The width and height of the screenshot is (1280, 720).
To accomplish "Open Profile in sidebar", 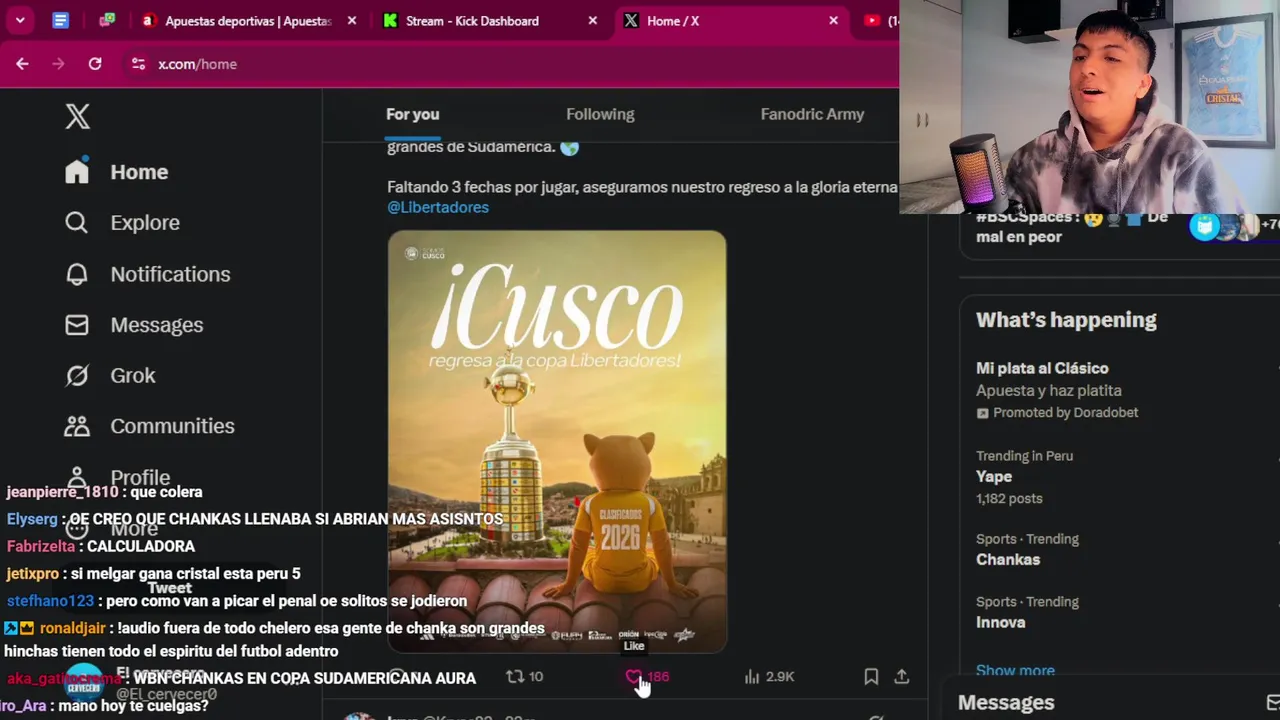I will (x=117, y=477).
